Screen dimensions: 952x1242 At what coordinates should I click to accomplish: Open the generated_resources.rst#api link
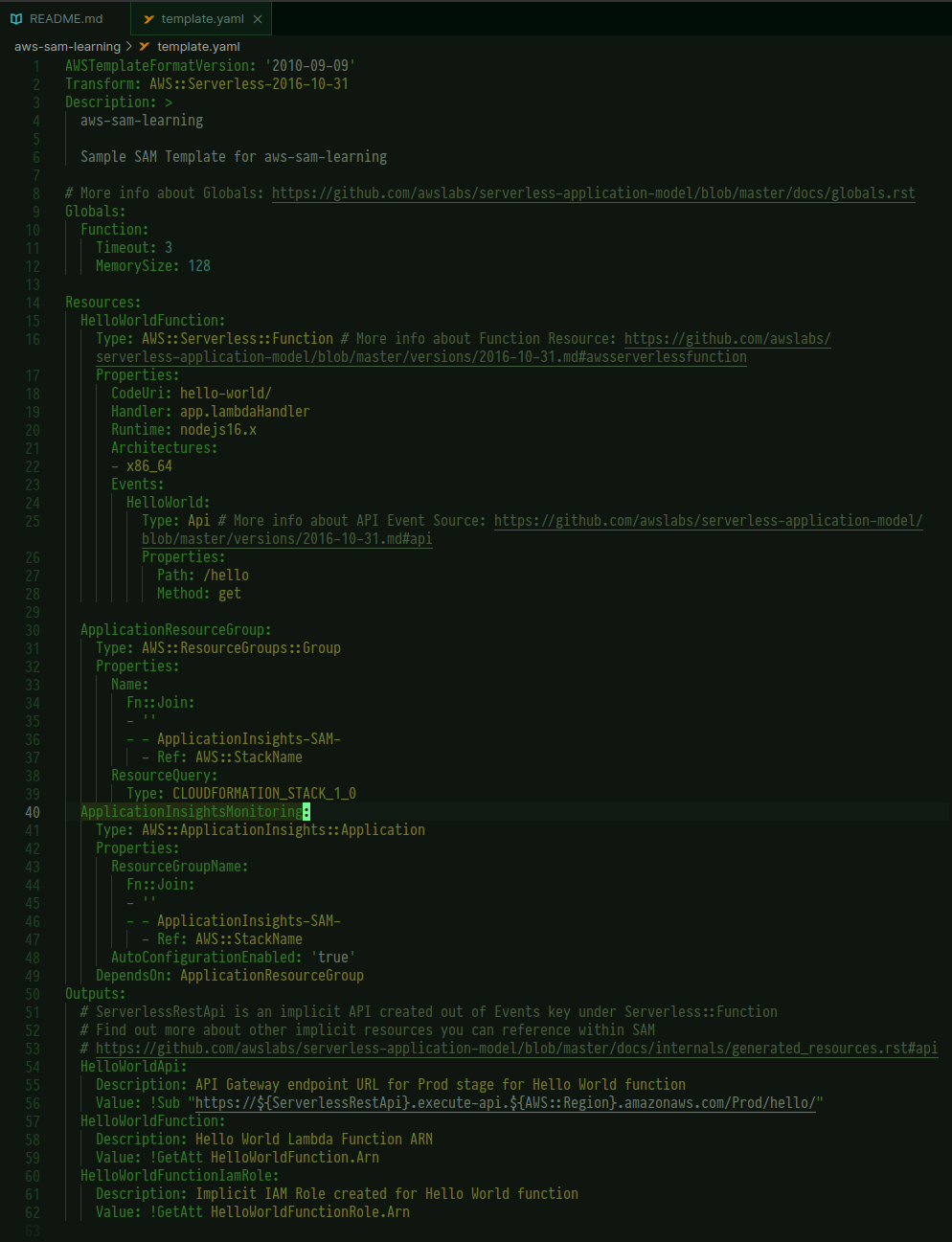[x=516, y=1049]
